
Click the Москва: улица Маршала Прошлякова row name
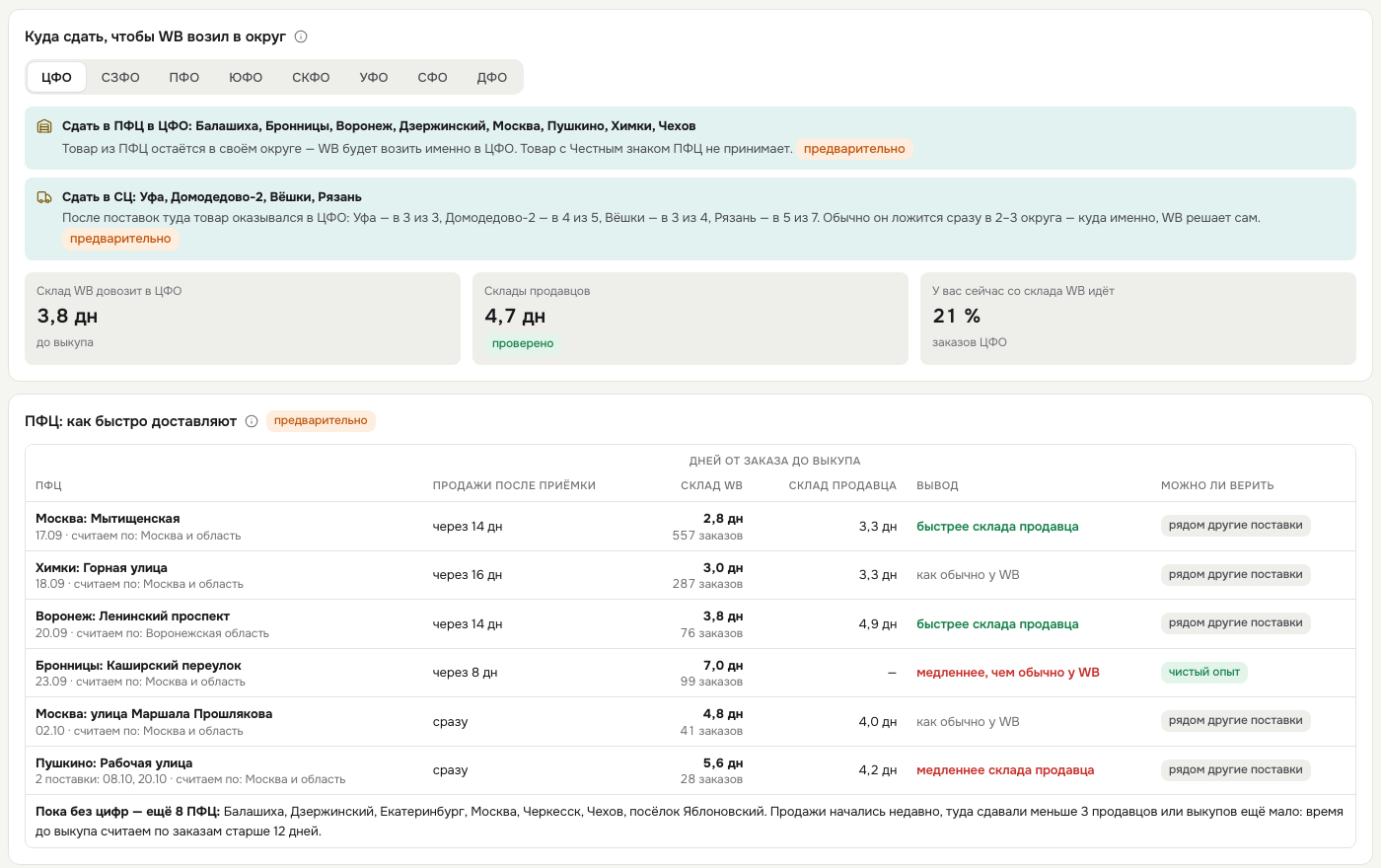pyautogui.click(x=154, y=714)
